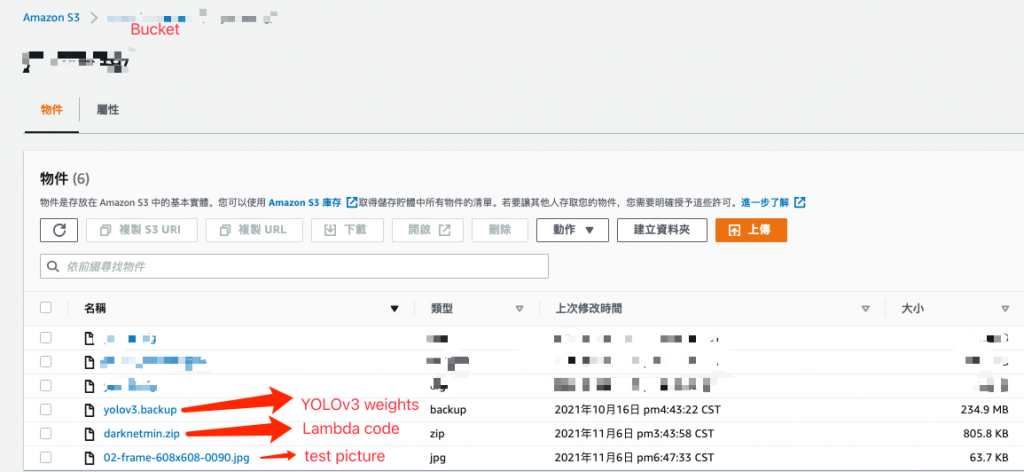Check the box for 02-frame-608x608-0090.jpg

pos(46,457)
